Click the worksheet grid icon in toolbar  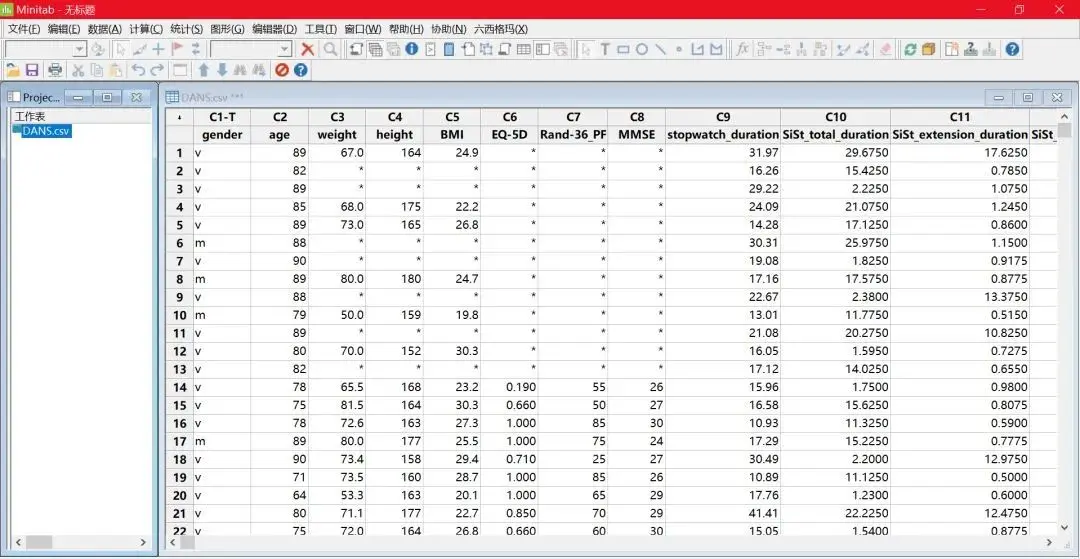[523, 49]
